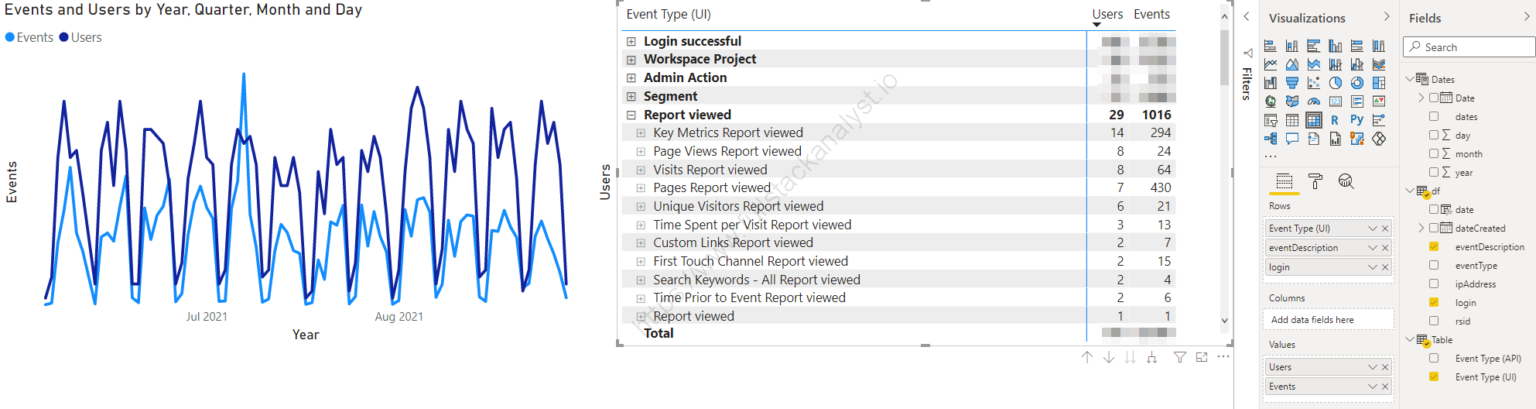This screenshot has height=409, width=1536.
Task: Choose the R script visual icon
Action: point(1336,119)
